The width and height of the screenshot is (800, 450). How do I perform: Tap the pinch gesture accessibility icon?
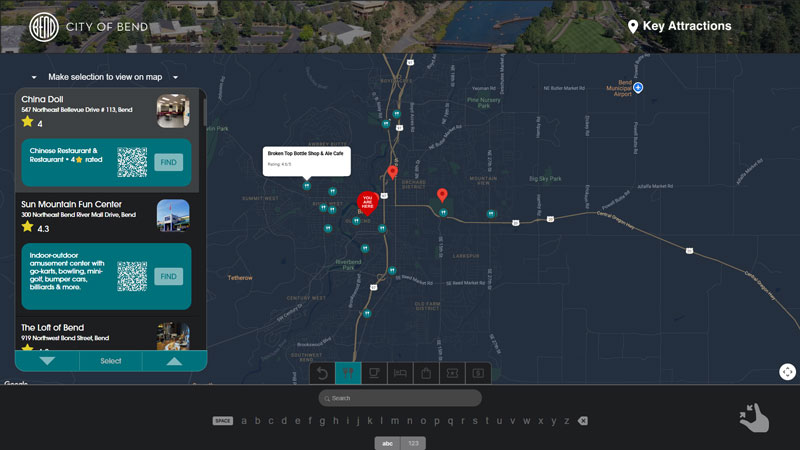point(753,416)
